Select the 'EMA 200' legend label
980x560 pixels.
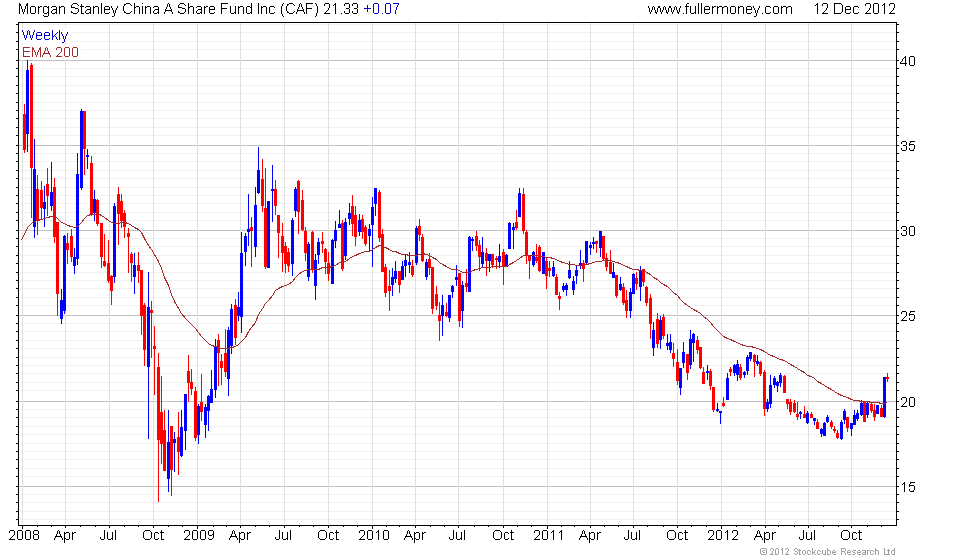[51, 52]
